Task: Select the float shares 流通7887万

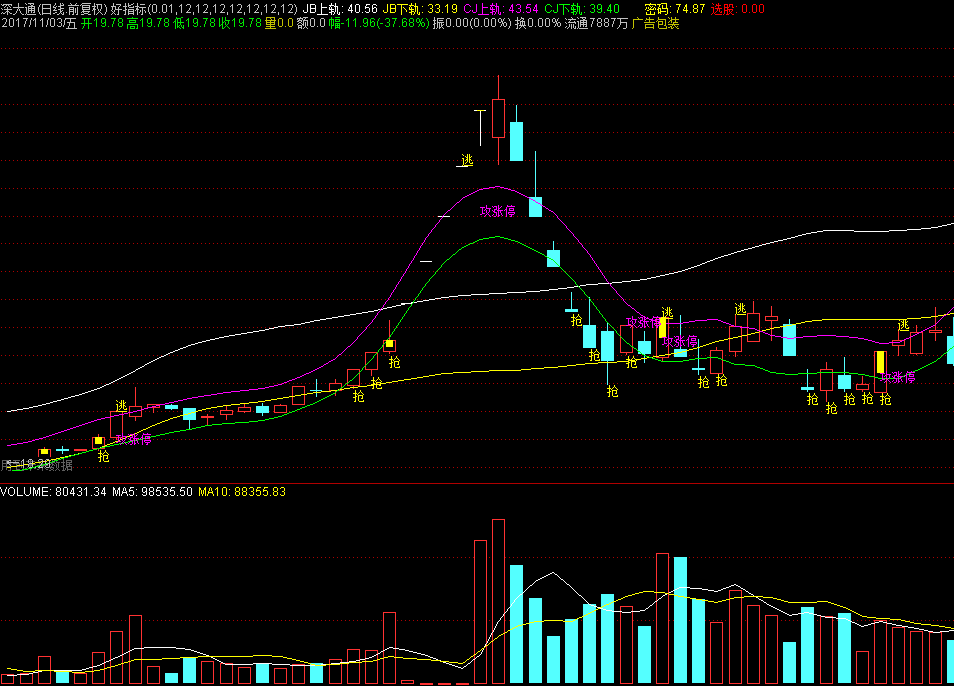Action: (x=596, y=24)
